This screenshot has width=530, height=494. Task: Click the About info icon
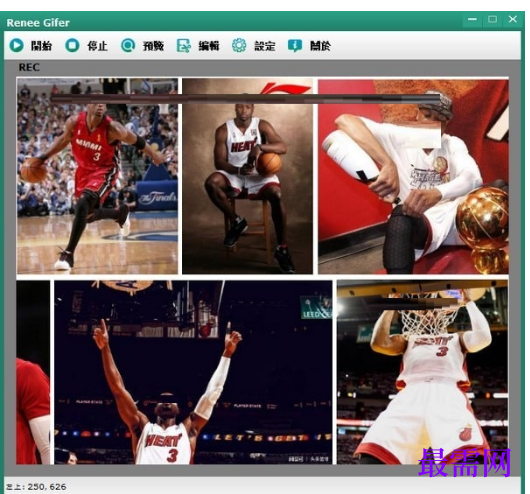coord(295,46)
